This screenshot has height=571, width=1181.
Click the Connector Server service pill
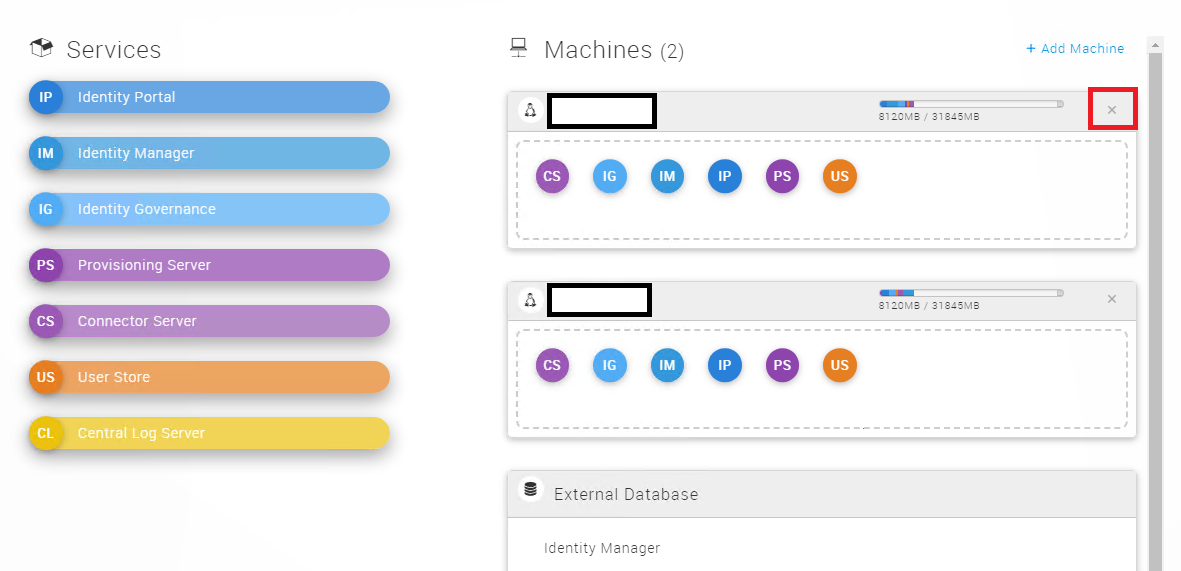(210, 321)
